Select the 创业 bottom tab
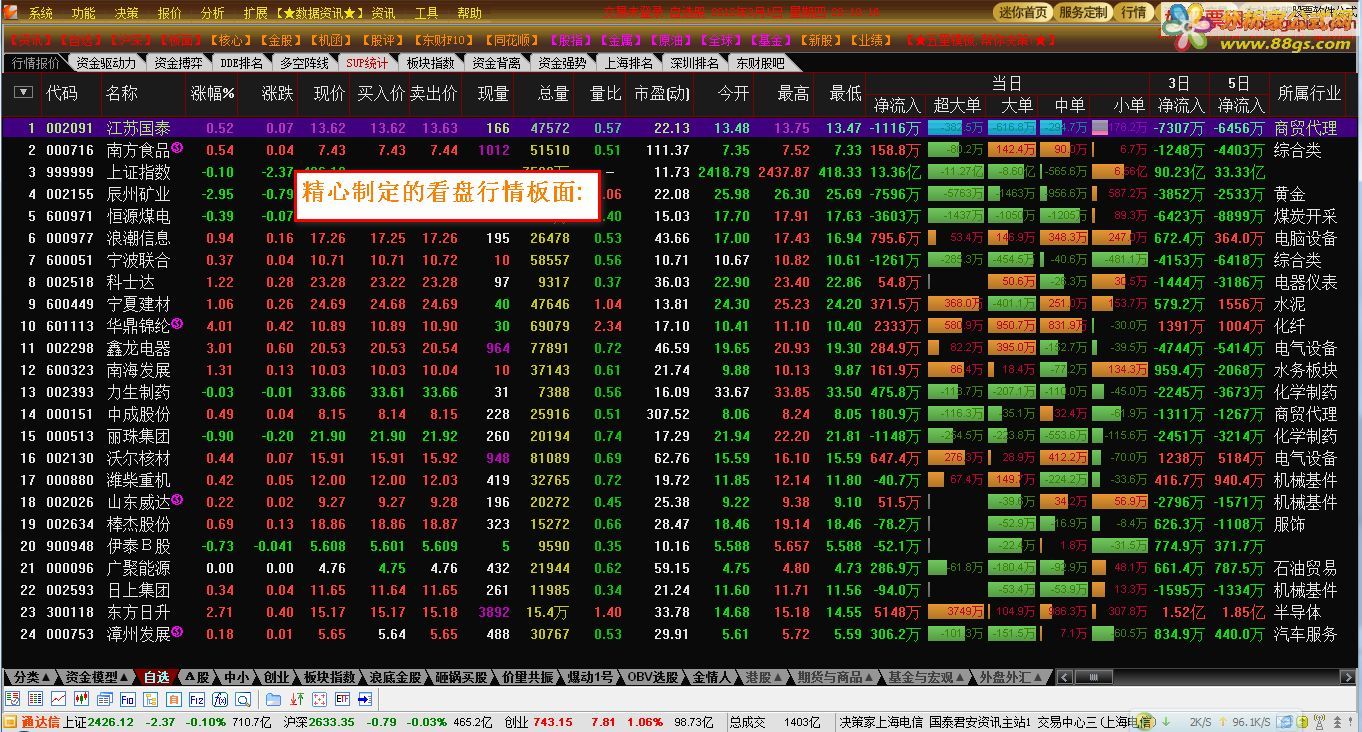Screen dimensions: 1362x732 276,677
